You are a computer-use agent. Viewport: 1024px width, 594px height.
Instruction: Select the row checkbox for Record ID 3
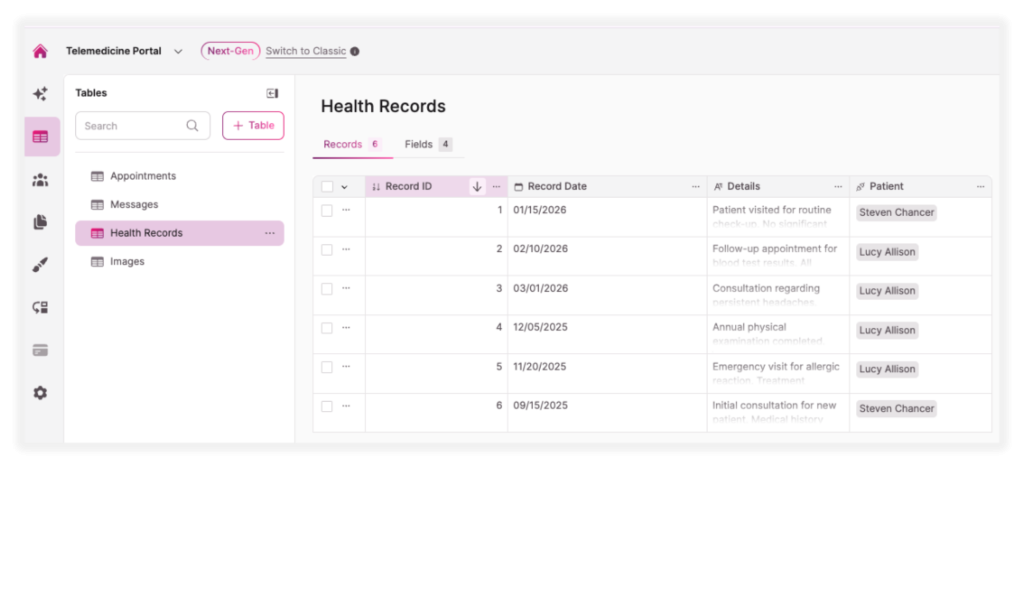325,288
